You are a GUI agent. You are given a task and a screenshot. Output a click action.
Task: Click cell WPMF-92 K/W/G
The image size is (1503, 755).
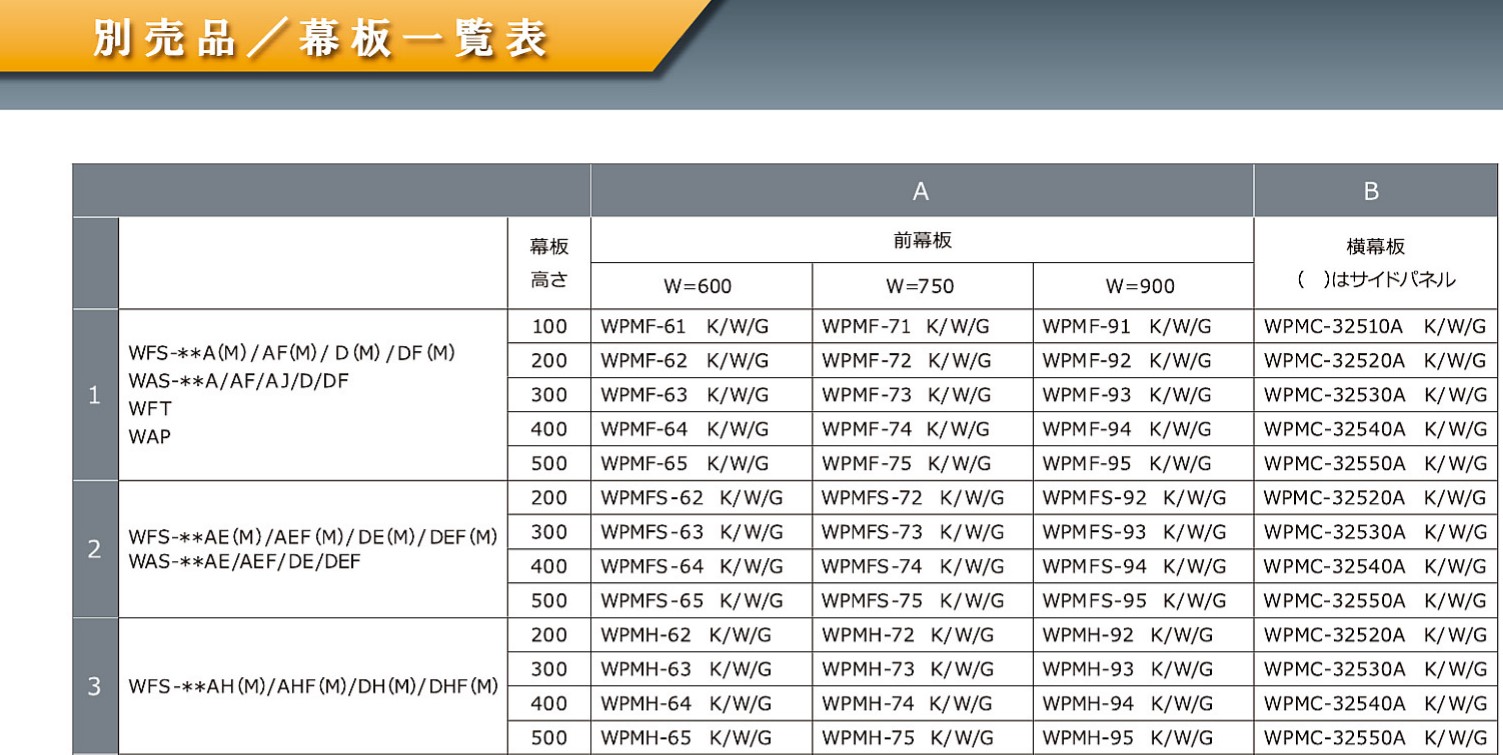tap(1143, 360)
